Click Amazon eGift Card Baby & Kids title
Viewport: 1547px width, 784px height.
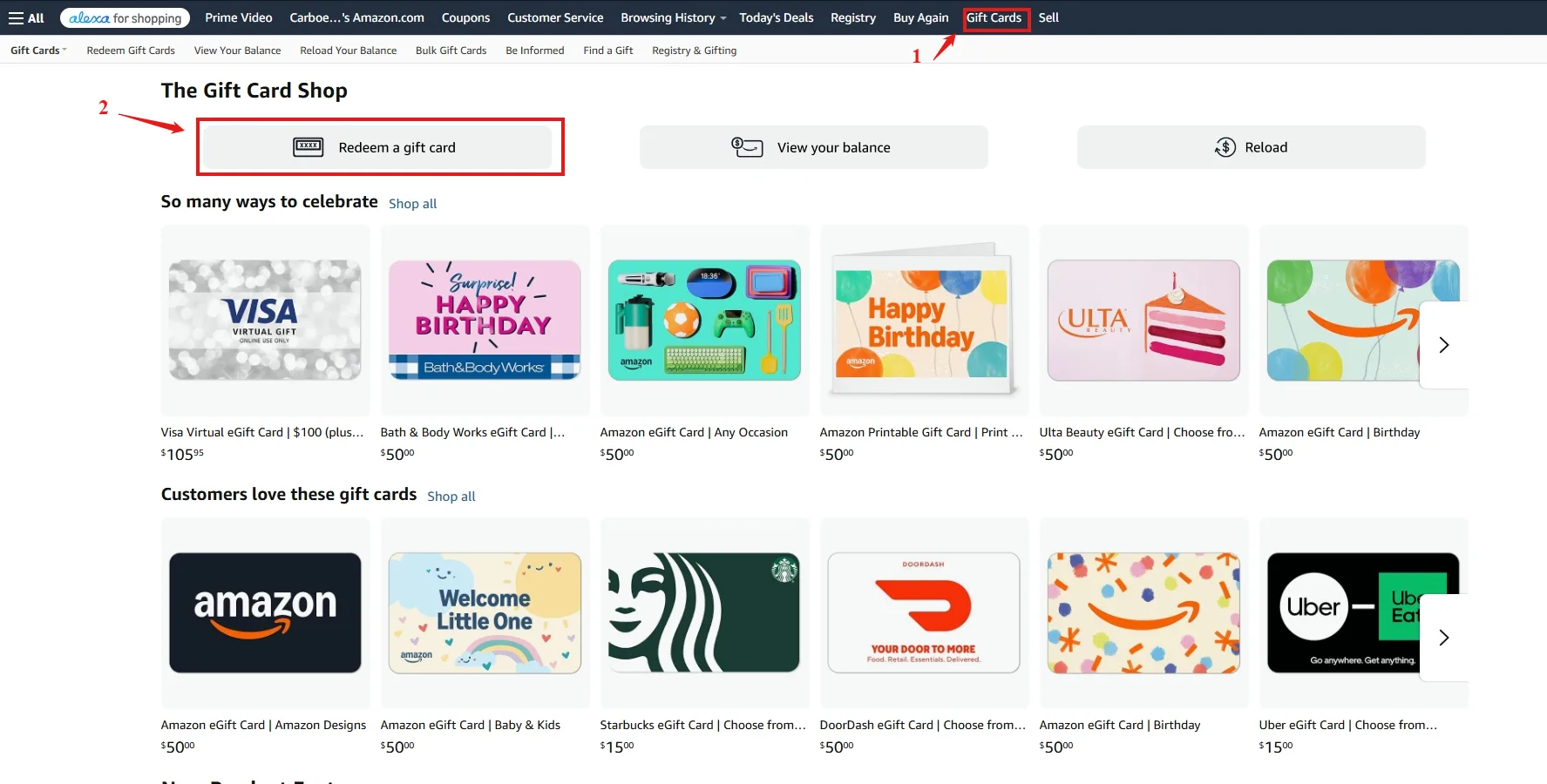pos(471,725)
